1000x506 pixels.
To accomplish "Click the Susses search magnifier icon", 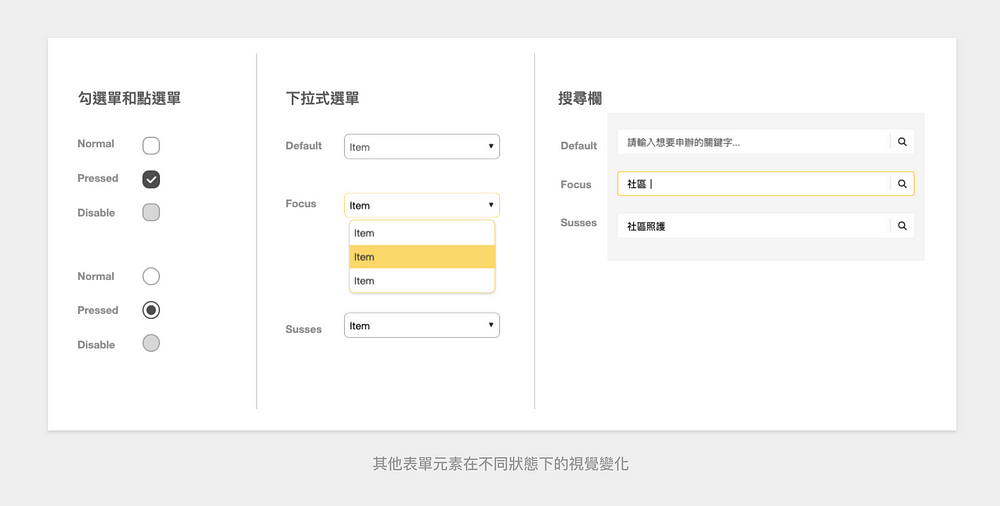I will 902,226.
